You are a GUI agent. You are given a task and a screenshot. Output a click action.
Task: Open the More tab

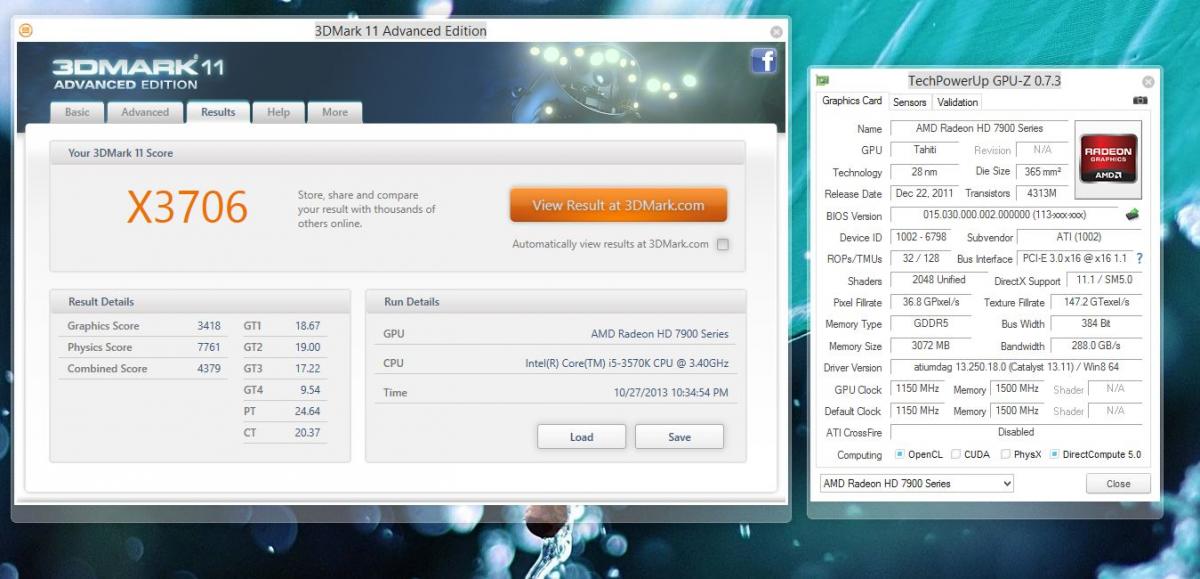(335, 112)
